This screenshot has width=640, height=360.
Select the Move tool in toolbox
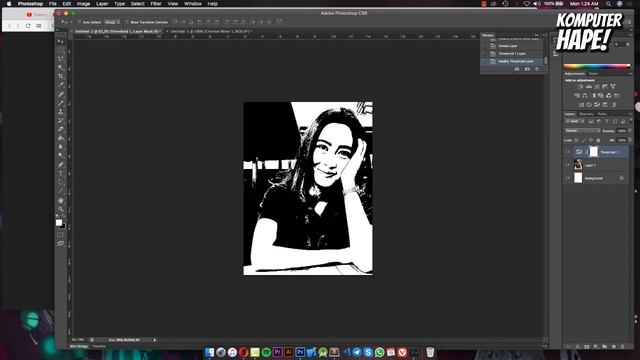(60, 41)
